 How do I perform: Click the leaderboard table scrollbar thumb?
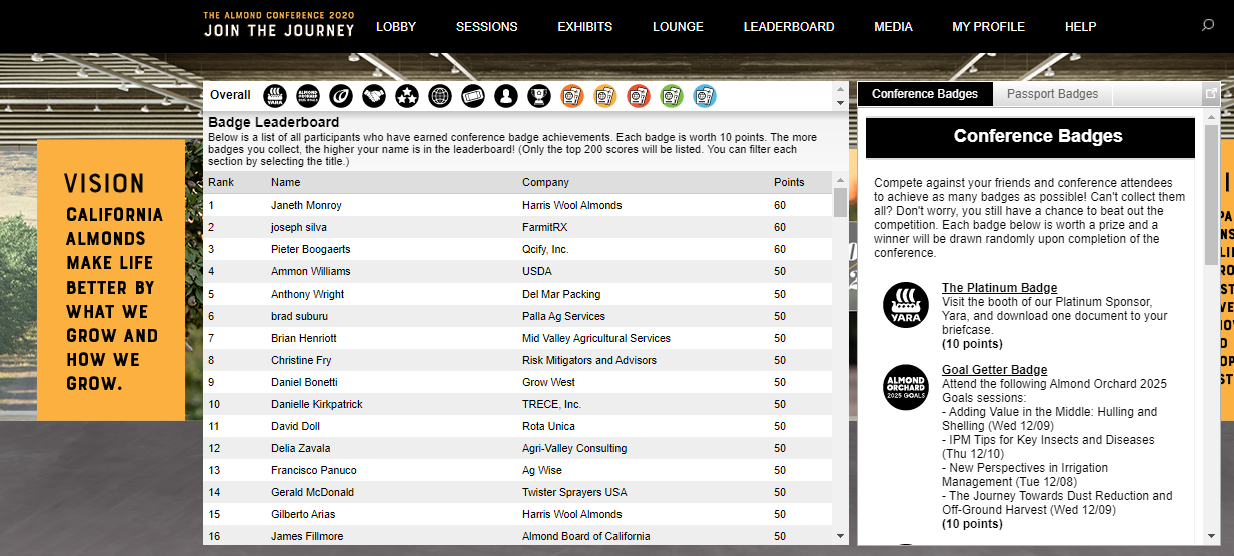pyautogui.click(x=840, y=202)
